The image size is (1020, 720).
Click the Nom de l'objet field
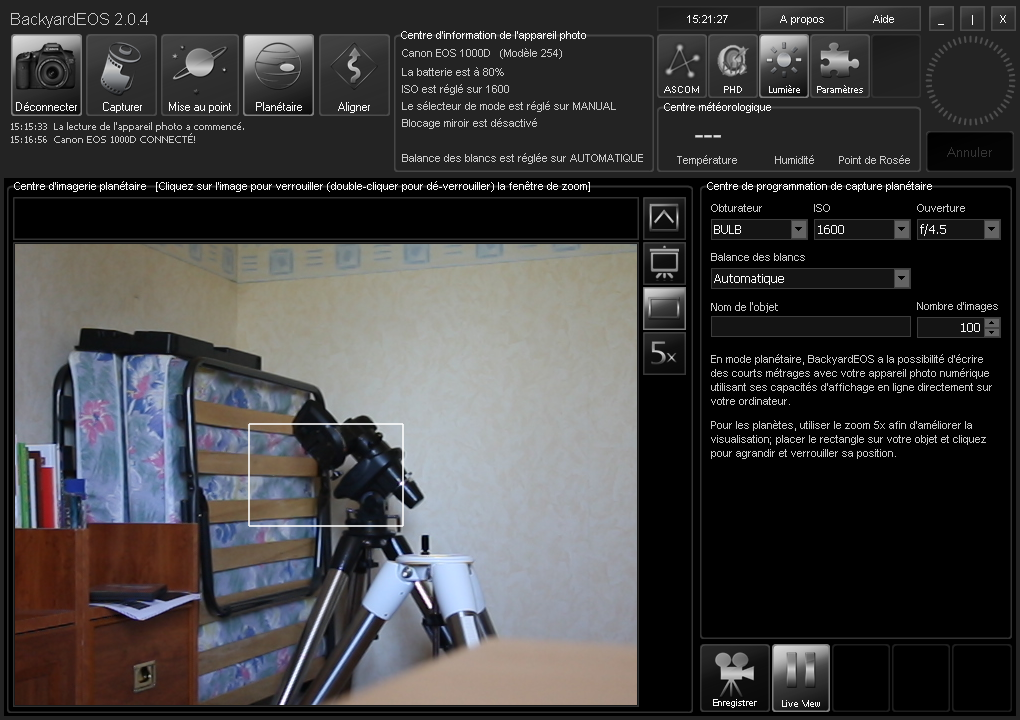coord(810,327)
